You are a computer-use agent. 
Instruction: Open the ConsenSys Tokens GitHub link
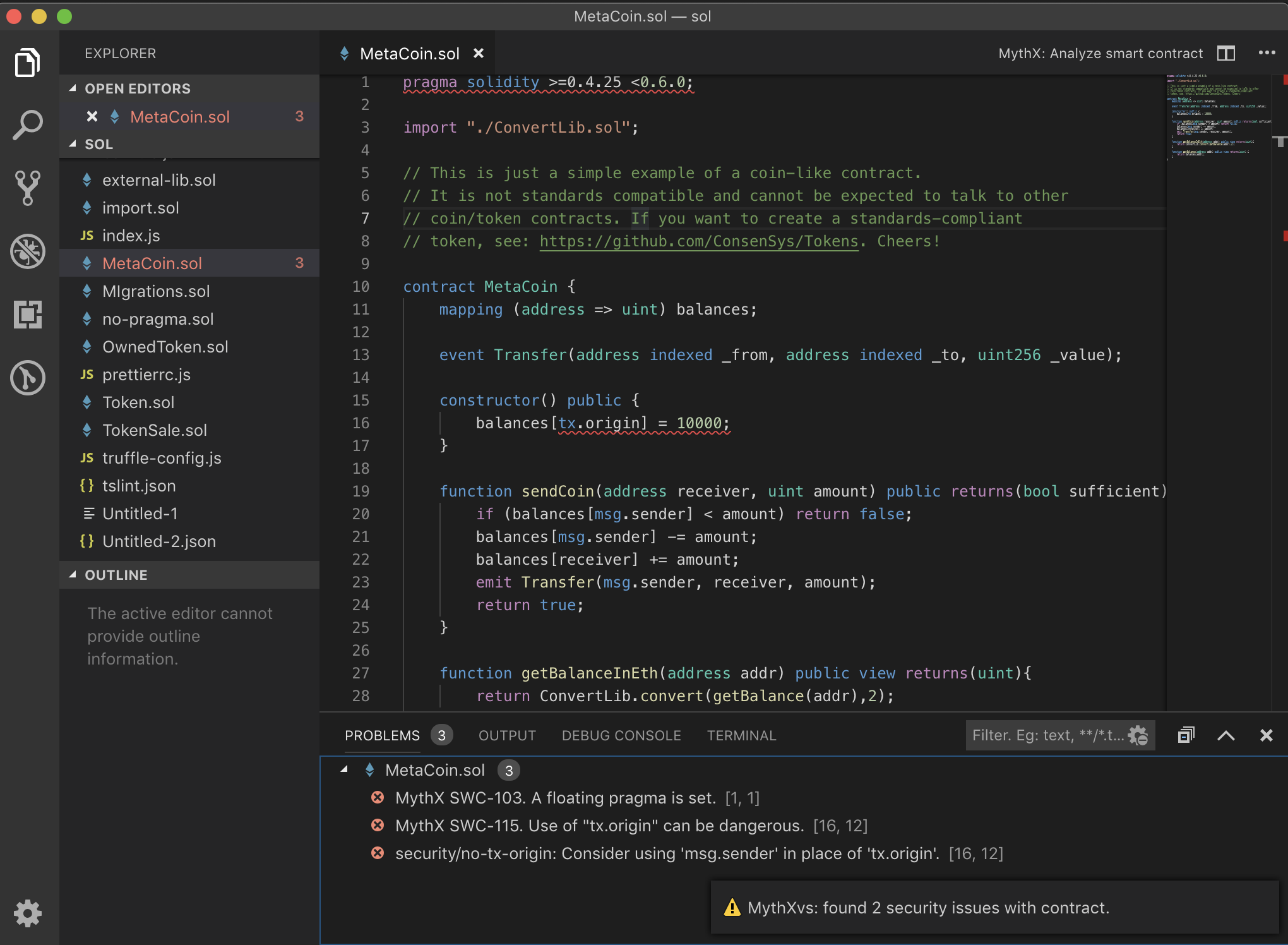click(x=699, y=241)
